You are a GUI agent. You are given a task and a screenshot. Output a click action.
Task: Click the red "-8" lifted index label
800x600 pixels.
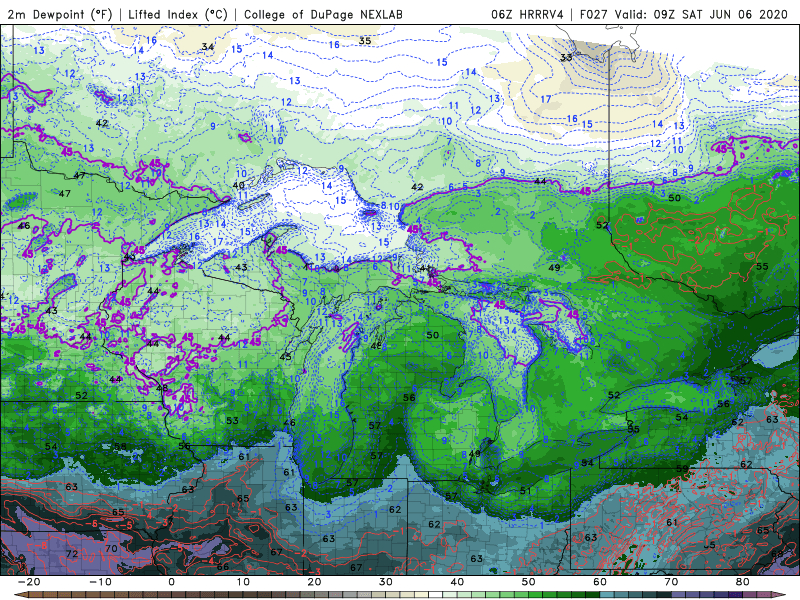43,545
